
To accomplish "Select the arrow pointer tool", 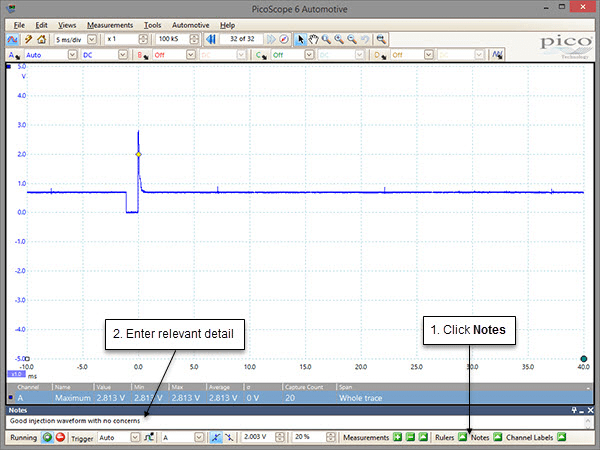I will tap(300, 39).
